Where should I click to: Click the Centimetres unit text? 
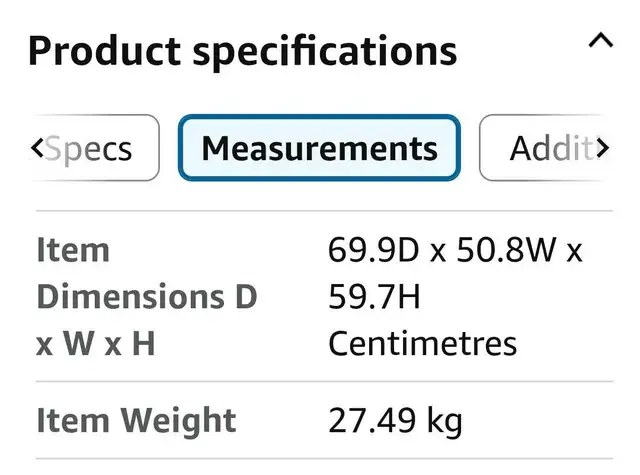coord(422,344)
